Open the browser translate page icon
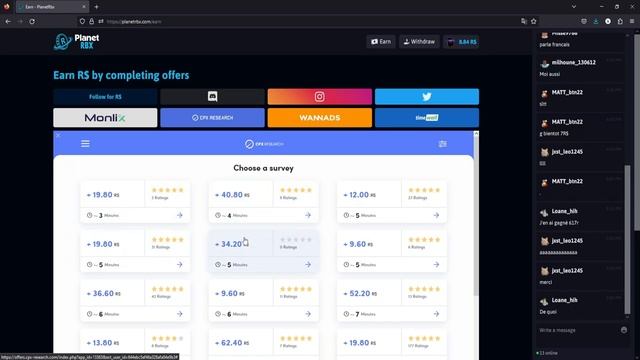This screenshot has height=360, width=640. 524,21
